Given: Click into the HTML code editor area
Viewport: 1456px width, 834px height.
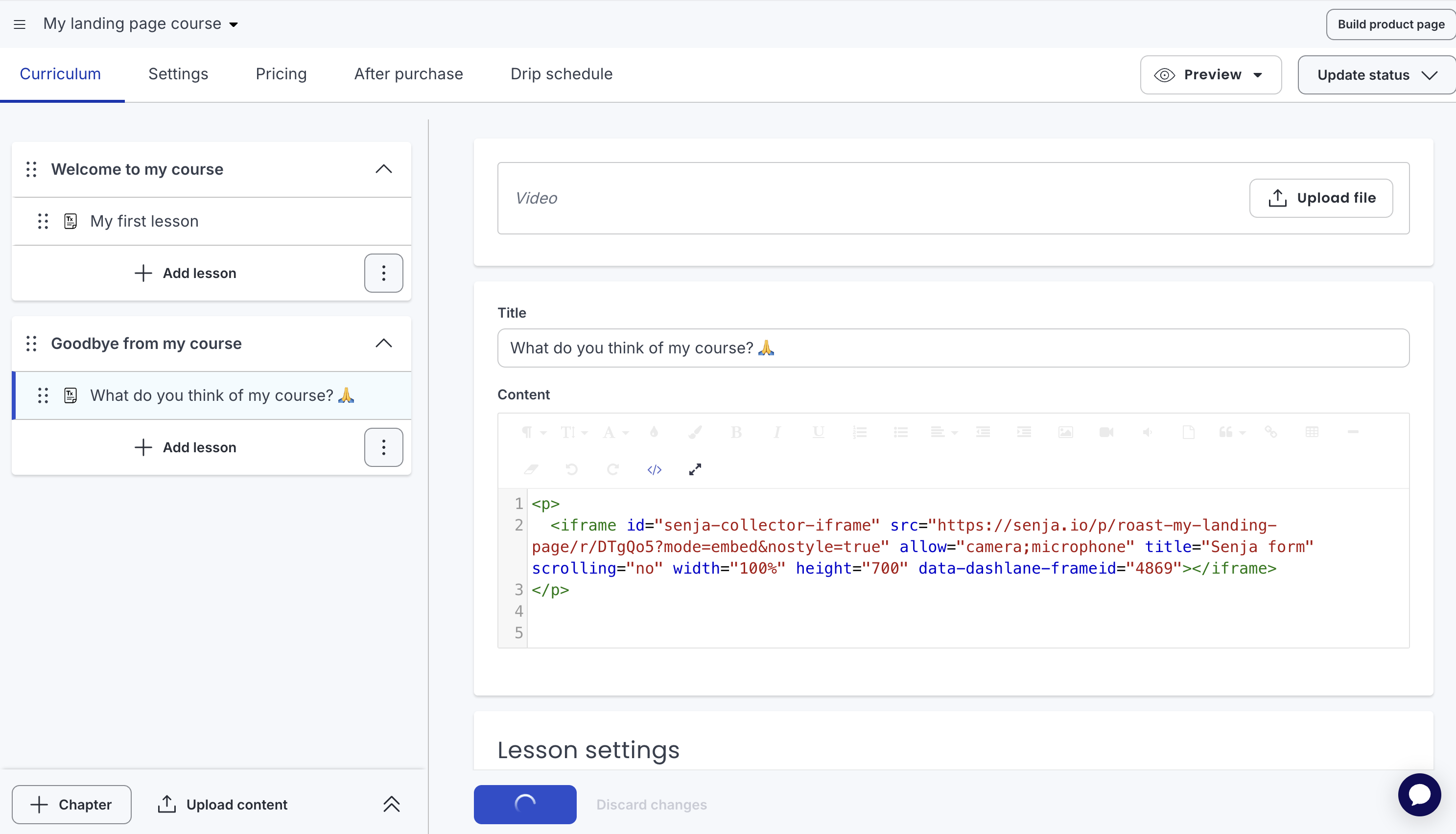Looking at the screenshot, I should click(967, 568).
